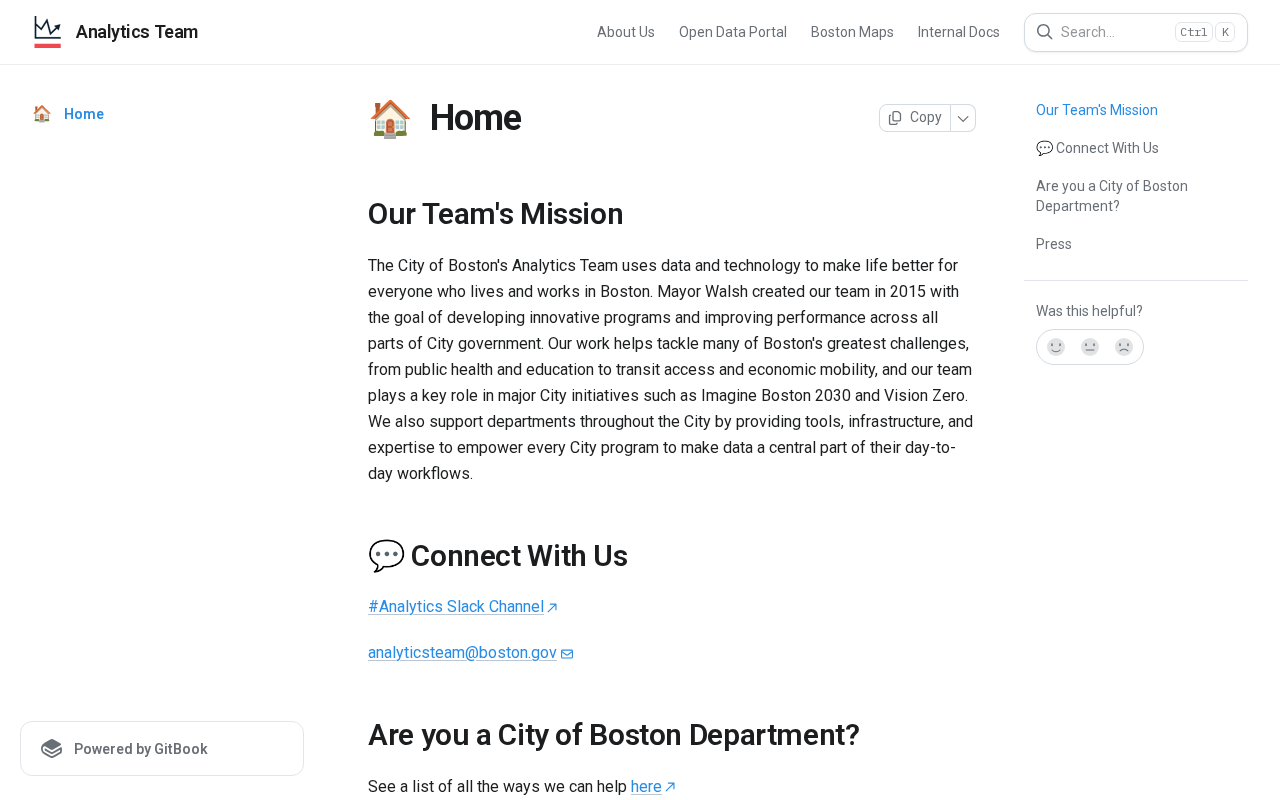Screen dimensions: 1280x800
Task: Click the Copy page button
Action: tap(915, 118)
